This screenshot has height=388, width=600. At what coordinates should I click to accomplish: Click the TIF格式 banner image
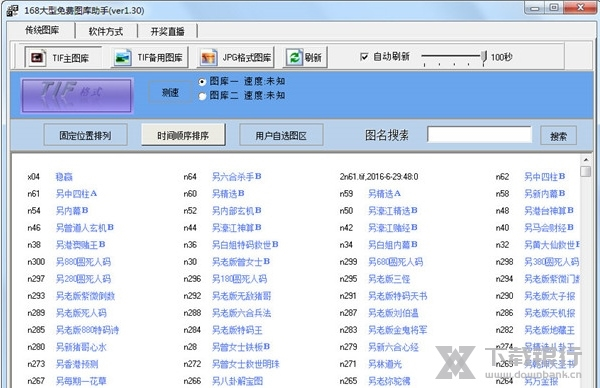pos(77,96)
